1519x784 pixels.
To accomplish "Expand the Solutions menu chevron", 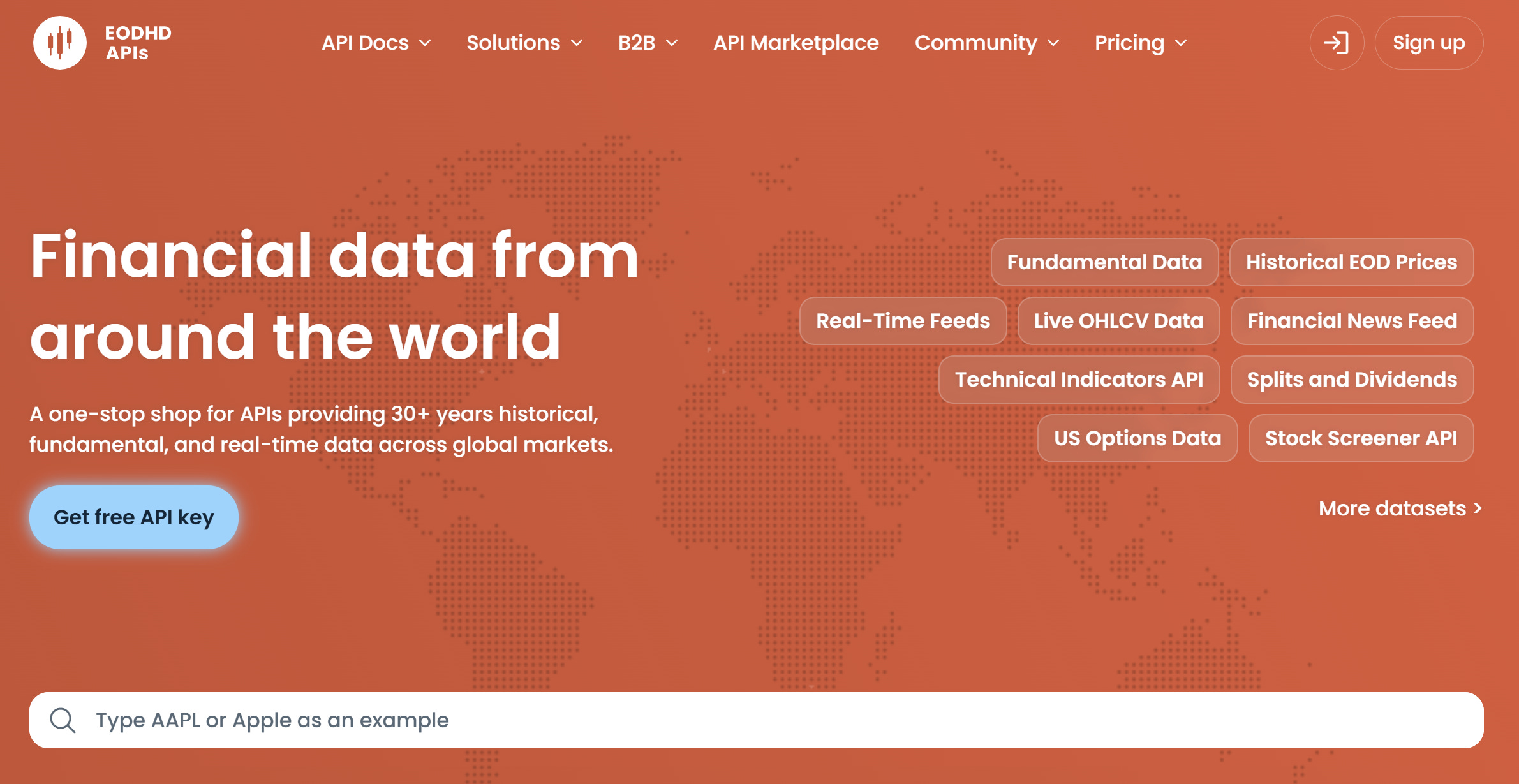I will [577, 43].
